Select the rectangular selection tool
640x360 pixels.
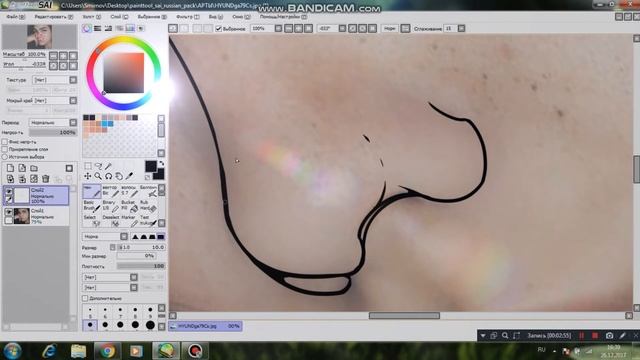[x=88, y=166]
